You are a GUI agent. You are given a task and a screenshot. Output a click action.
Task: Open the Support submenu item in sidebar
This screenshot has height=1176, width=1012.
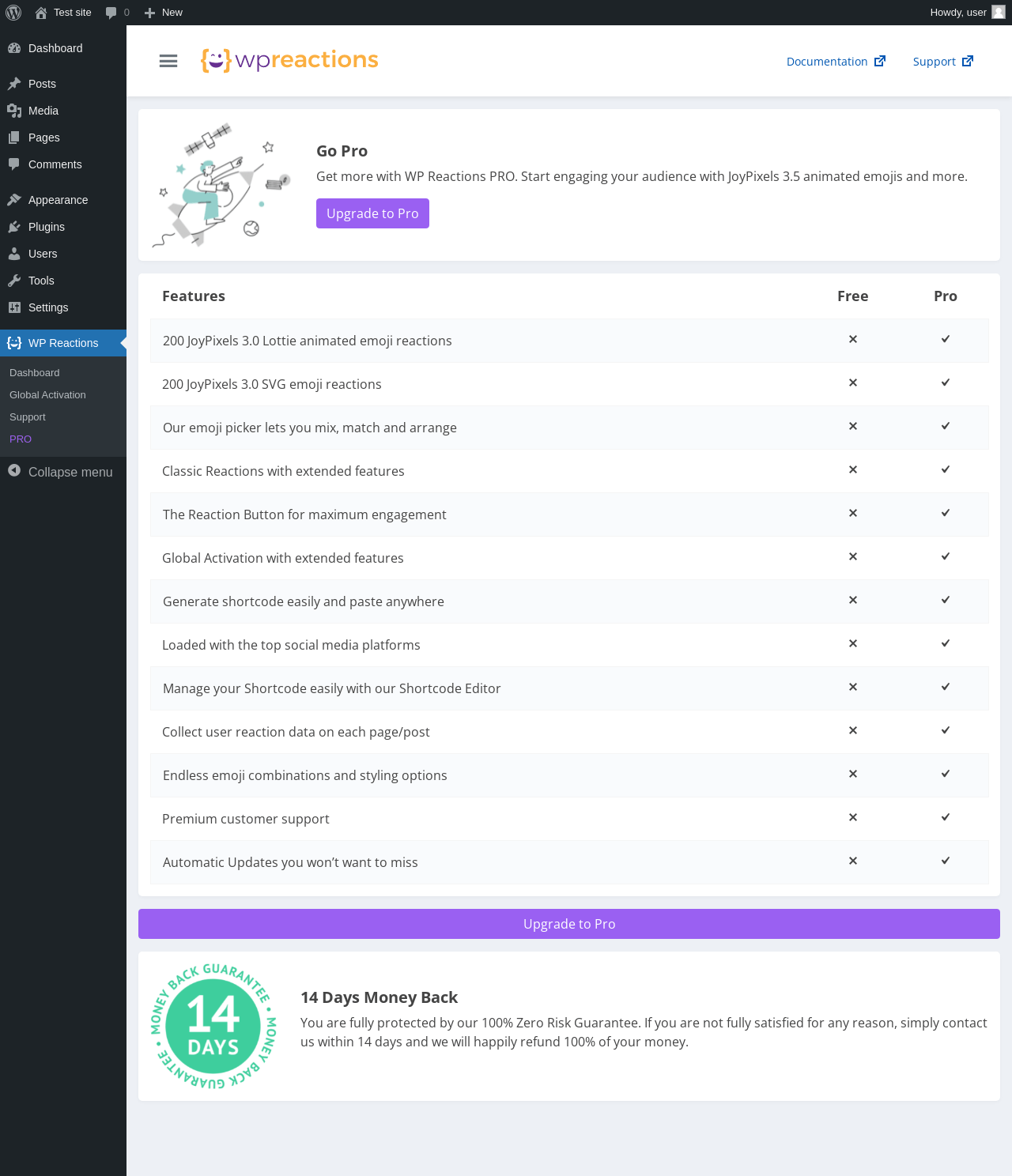click(x=63, y=417)
